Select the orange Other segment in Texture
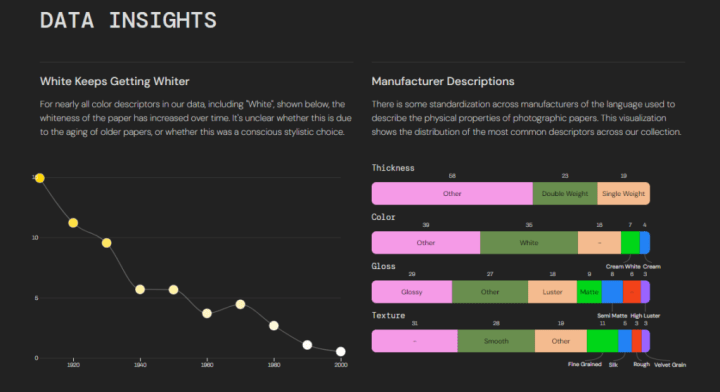The image size is (720, 392). (x=561, y=341)
